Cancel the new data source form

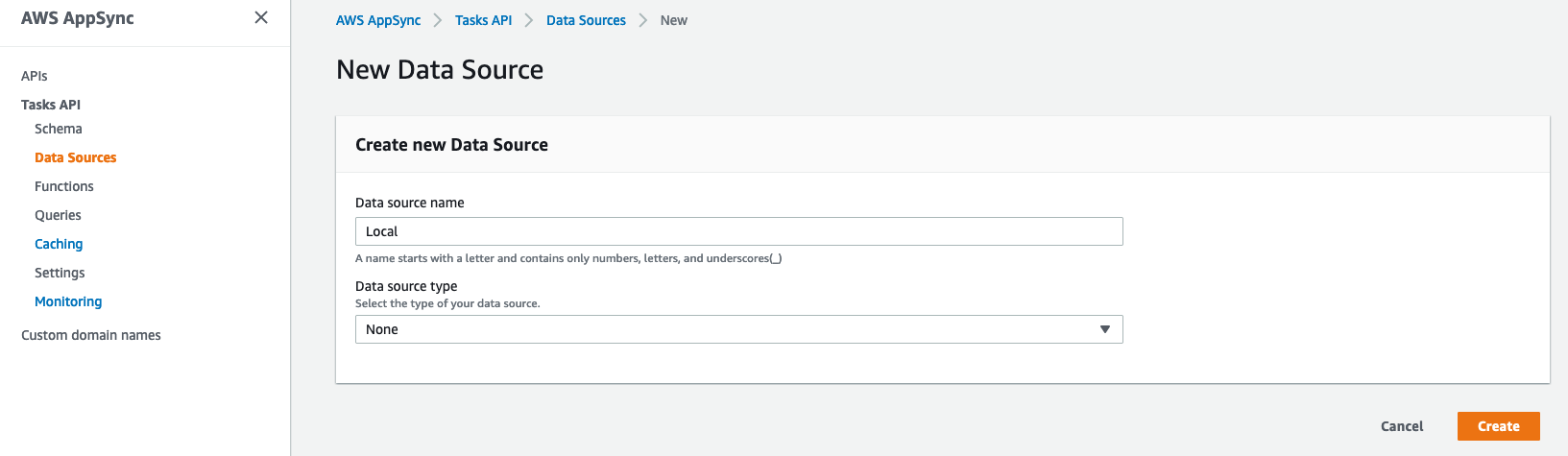[x=1401, y=426]
